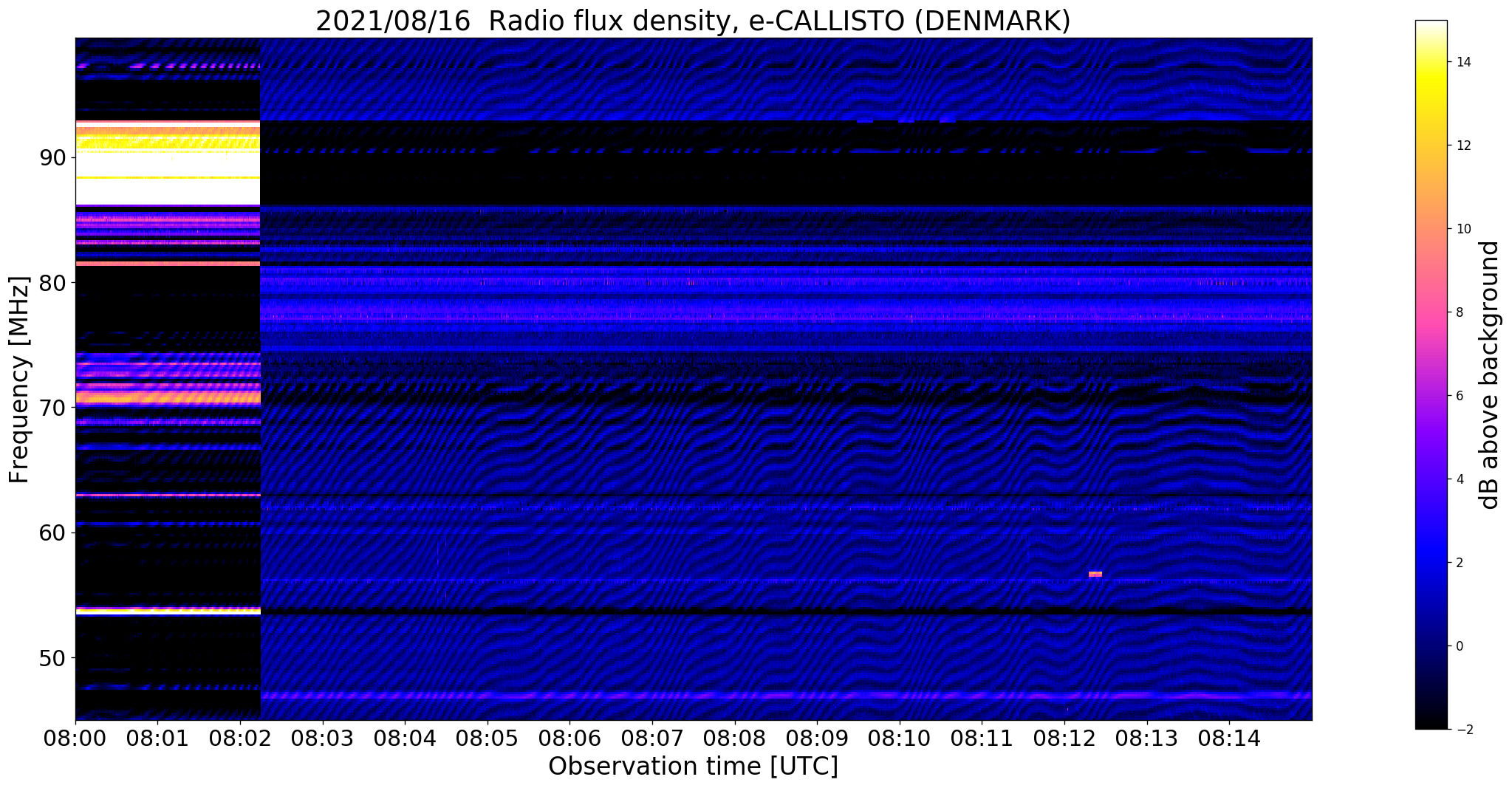This screenshot has width=1512, height=788.
Task: Click the colorbar tick value 4
Action: pyautogui.click(x=1460, y=479)
